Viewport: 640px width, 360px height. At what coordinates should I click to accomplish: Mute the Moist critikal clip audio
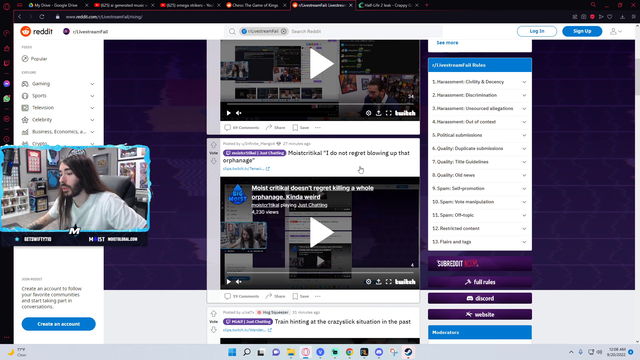click(239, 282)
